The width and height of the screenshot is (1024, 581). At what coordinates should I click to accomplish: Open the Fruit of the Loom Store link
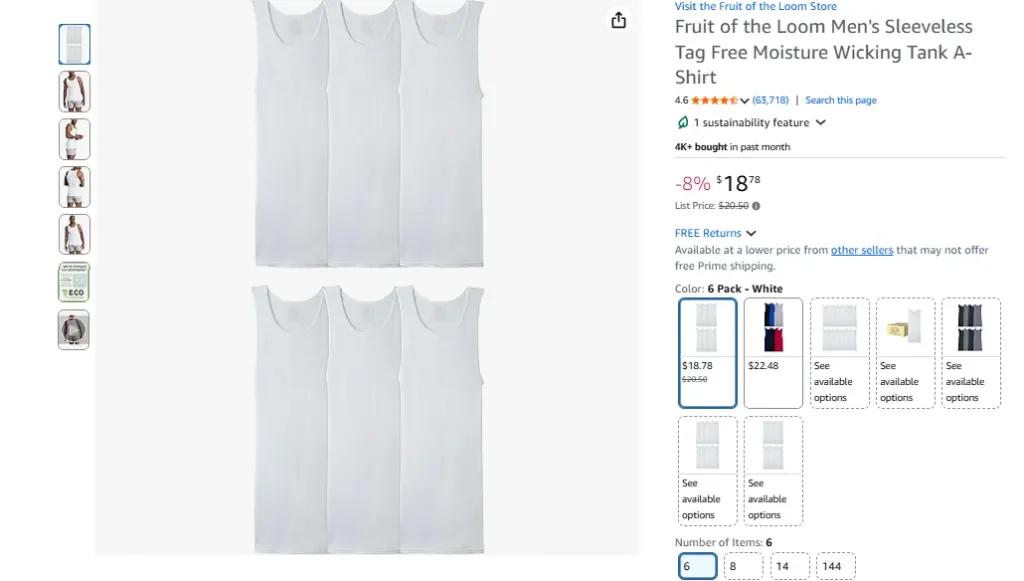pos(757,6)
